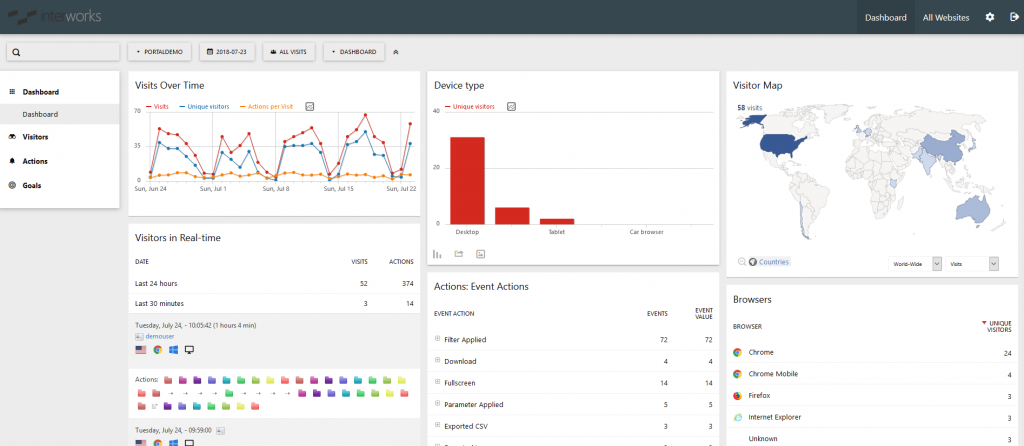The width and height of the screenshot is (1024, 446).
Task: Open the Goals menu in sidebar
Action: click(32, 185)
